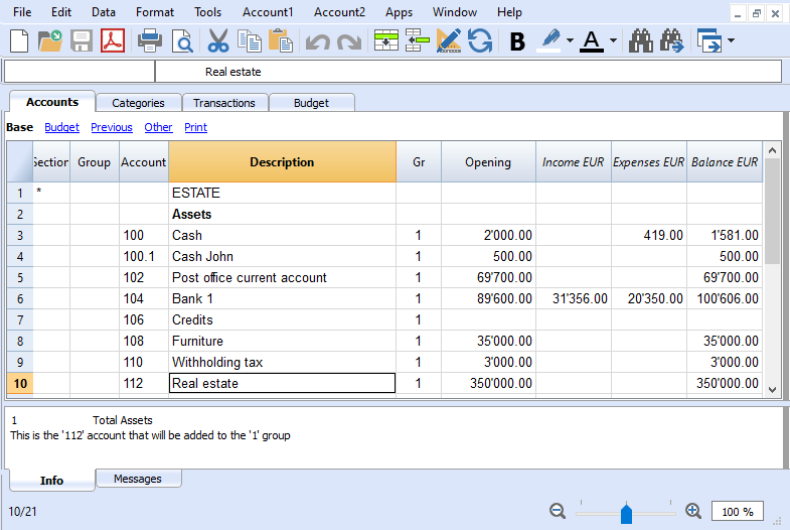This screenshot has width=790, height=530.
Task: Click the 'ESTATE' title cell
Action: (x=282, y=193)
